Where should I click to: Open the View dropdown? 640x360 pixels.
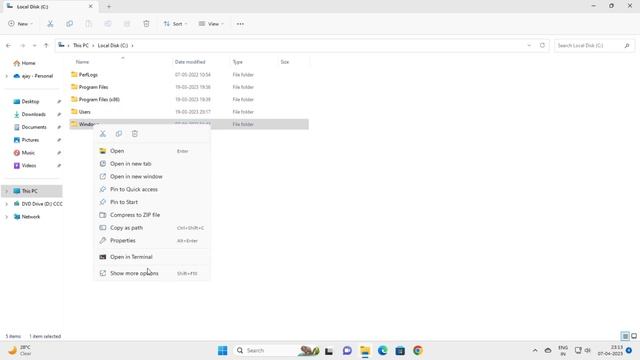tap(211, 24)
